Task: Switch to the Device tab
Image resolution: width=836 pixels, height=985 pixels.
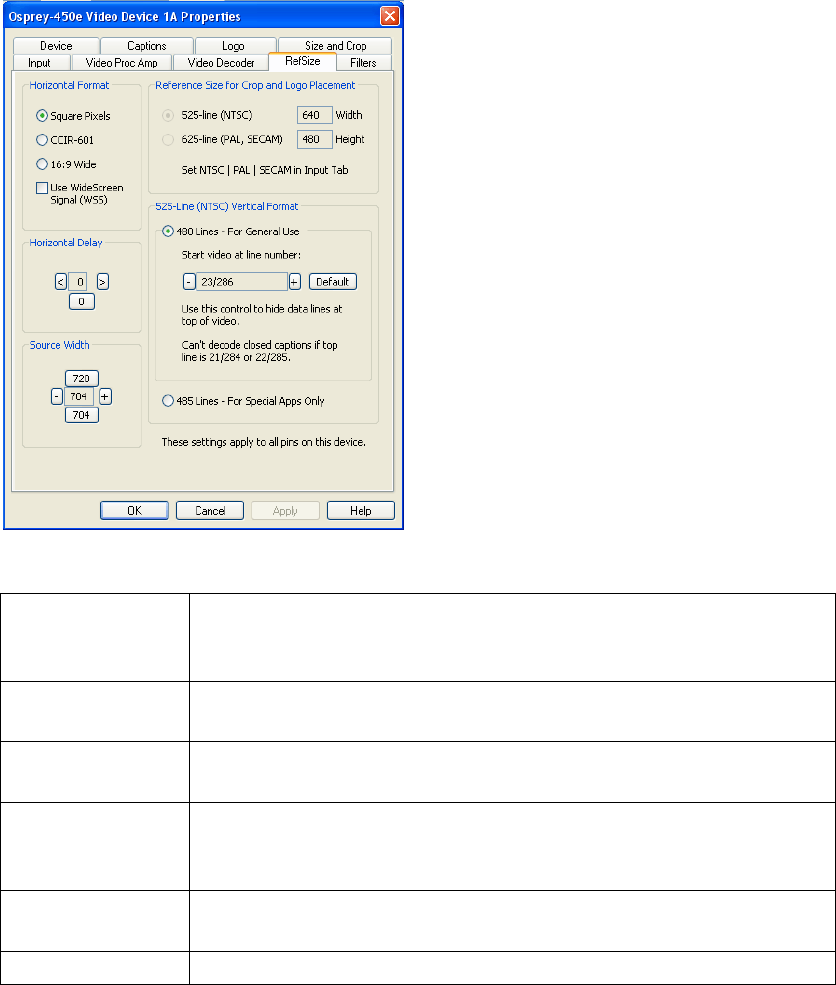Action: click(56, 46)
